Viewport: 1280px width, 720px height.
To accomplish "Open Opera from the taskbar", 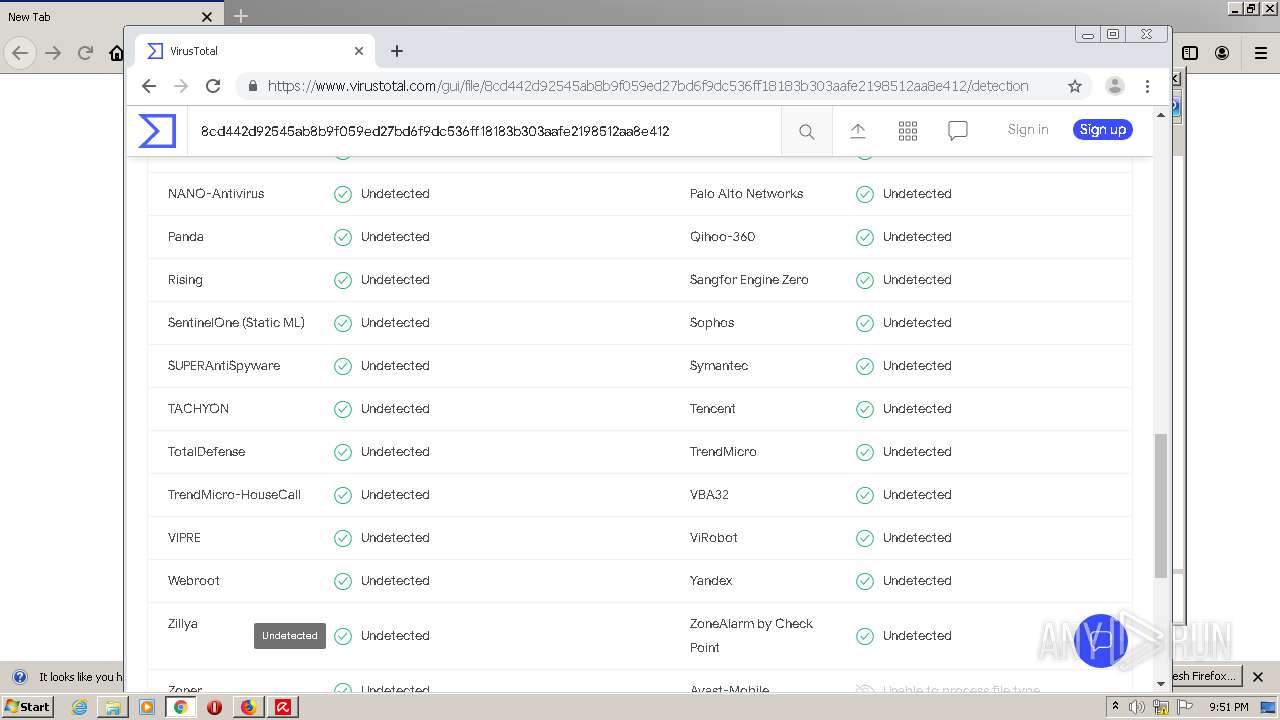I will point(214,707).
